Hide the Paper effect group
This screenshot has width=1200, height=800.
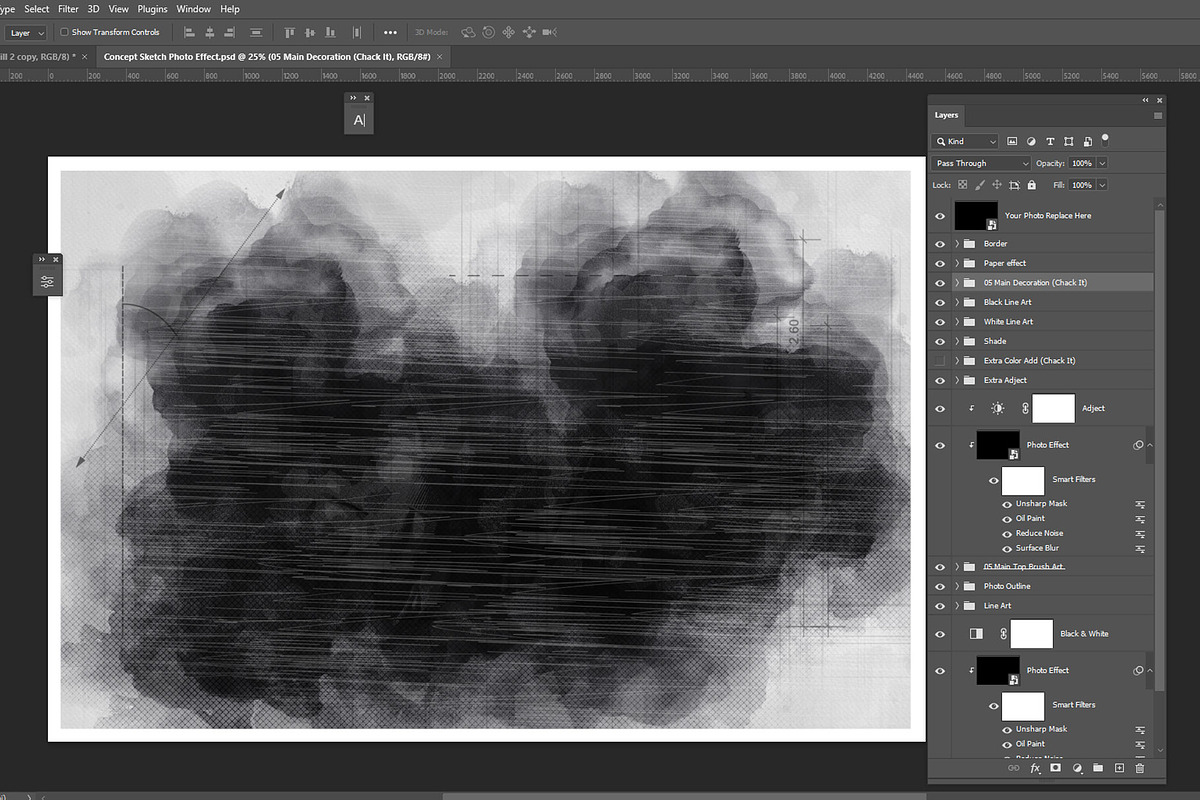click(939, 263)
